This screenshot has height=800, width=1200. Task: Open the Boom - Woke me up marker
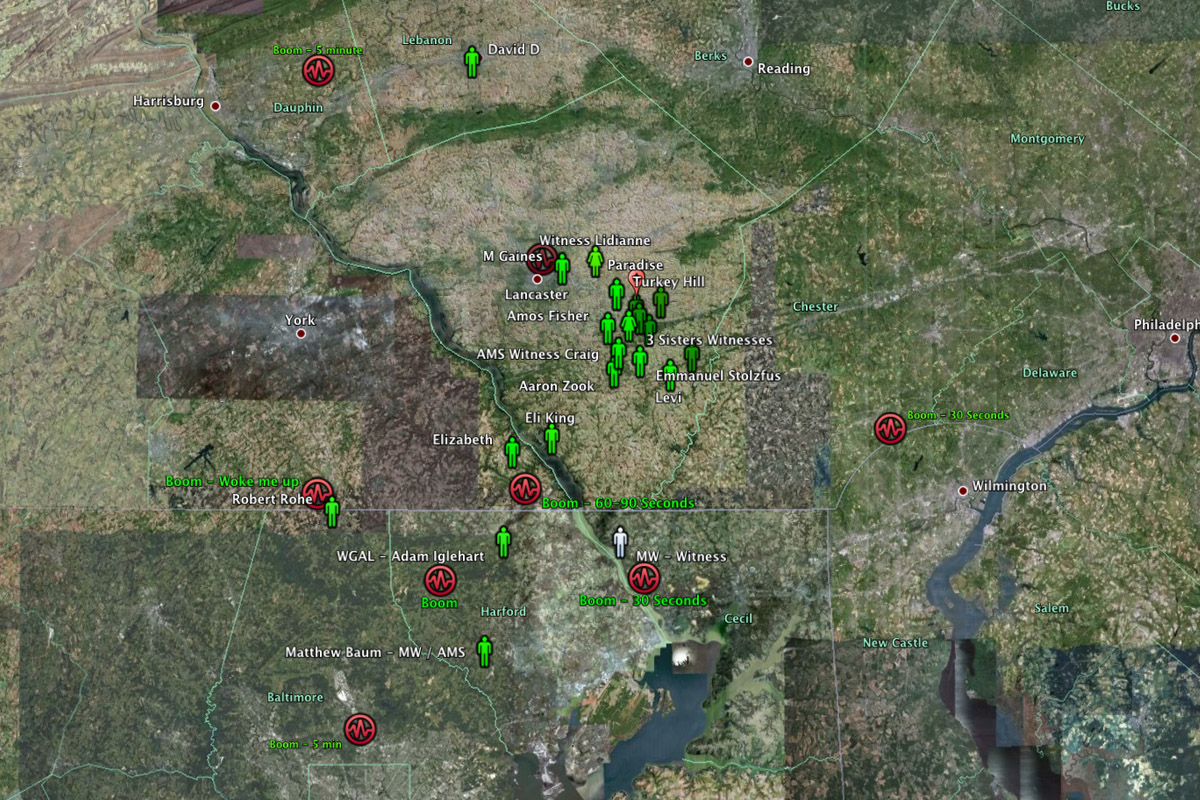[x=318, y=492]
